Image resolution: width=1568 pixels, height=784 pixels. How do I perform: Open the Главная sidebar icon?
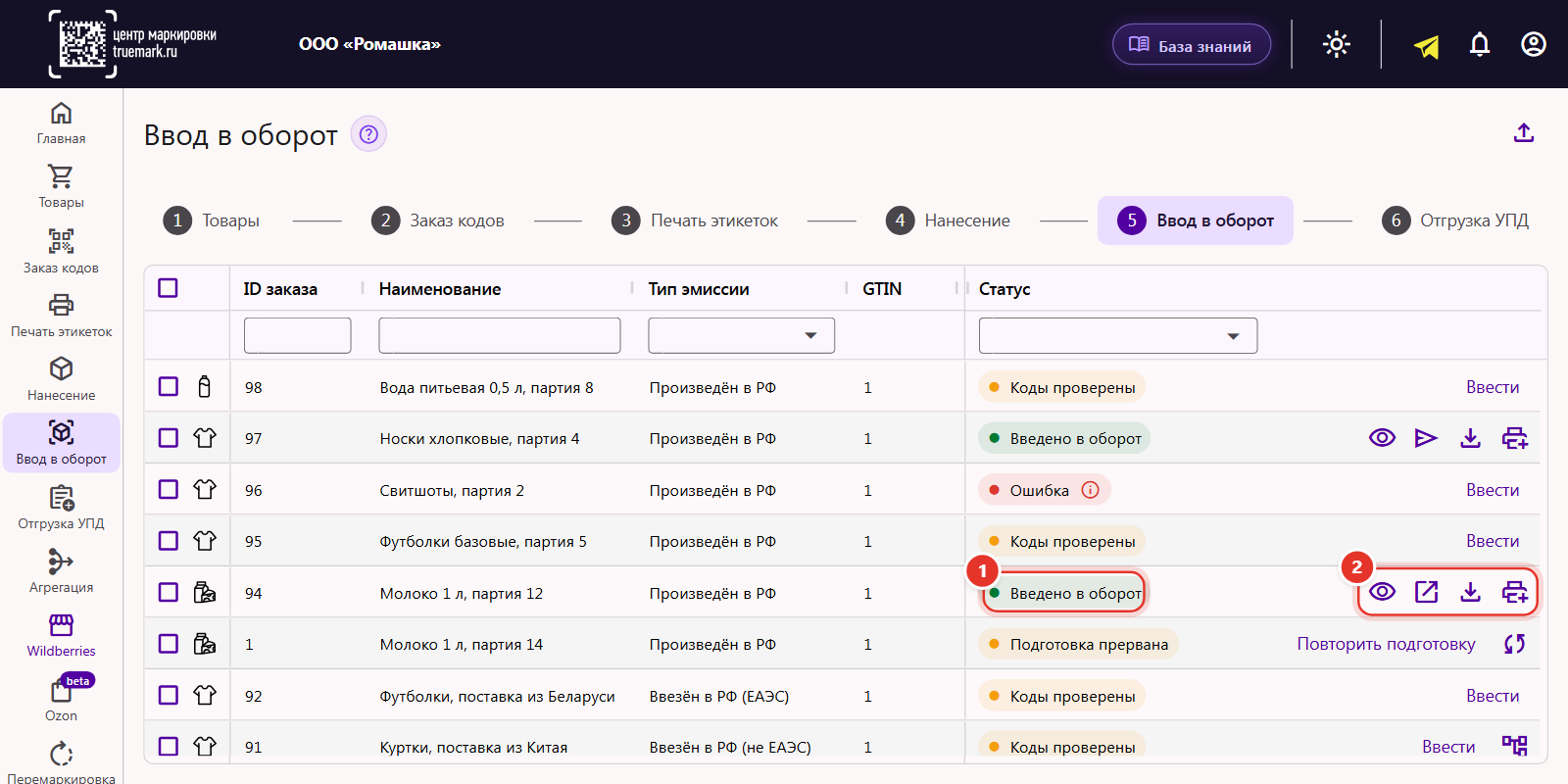point(61,113)
